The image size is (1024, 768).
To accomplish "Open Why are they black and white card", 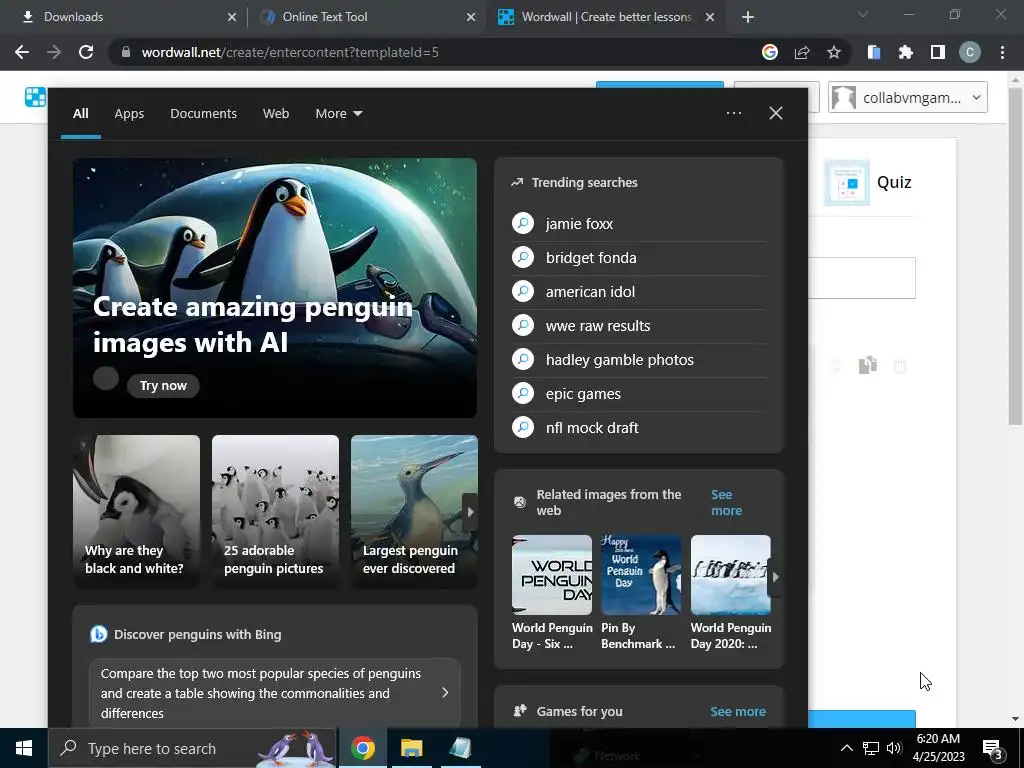I will pyautogui.click(x=136, y=511).
